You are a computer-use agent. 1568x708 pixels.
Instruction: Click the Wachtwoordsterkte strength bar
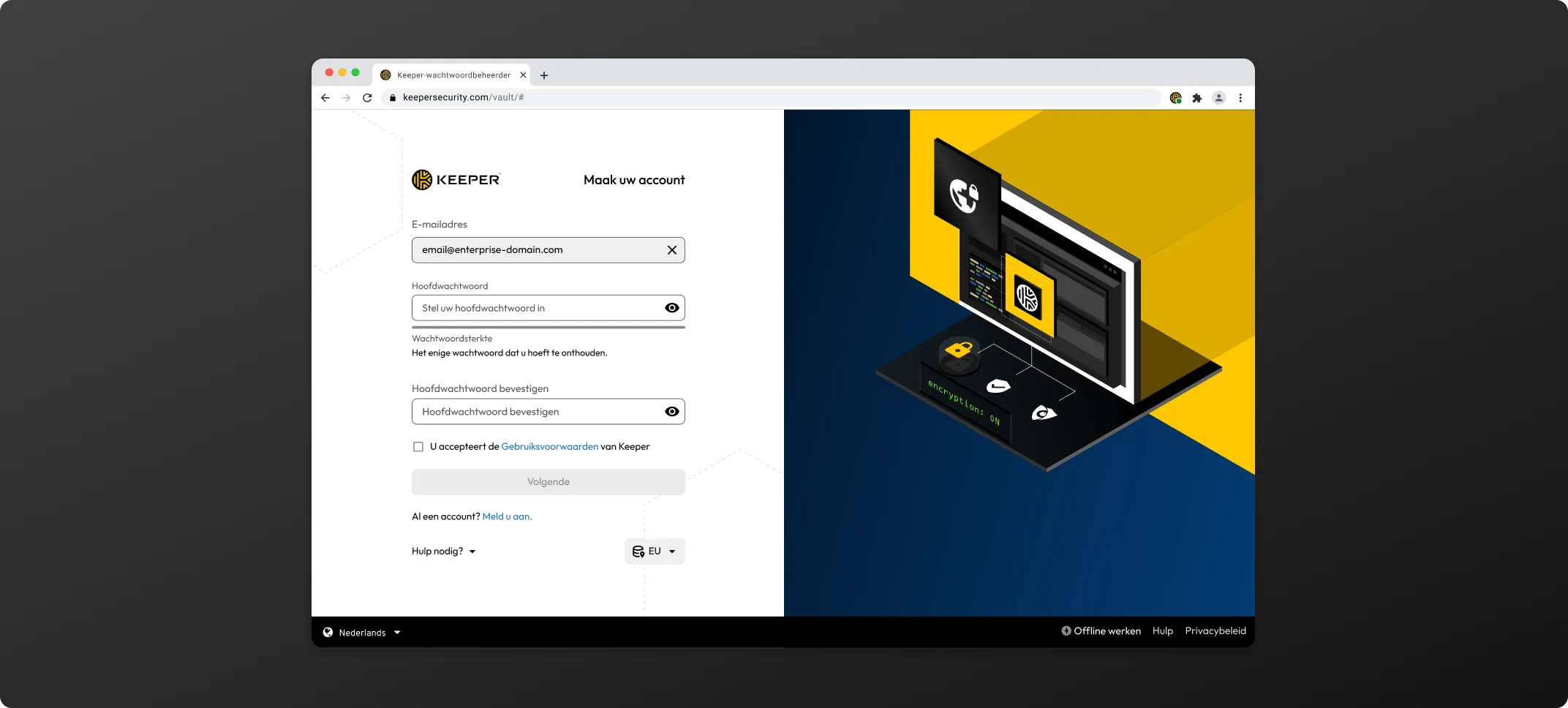(x=549, y=328)
